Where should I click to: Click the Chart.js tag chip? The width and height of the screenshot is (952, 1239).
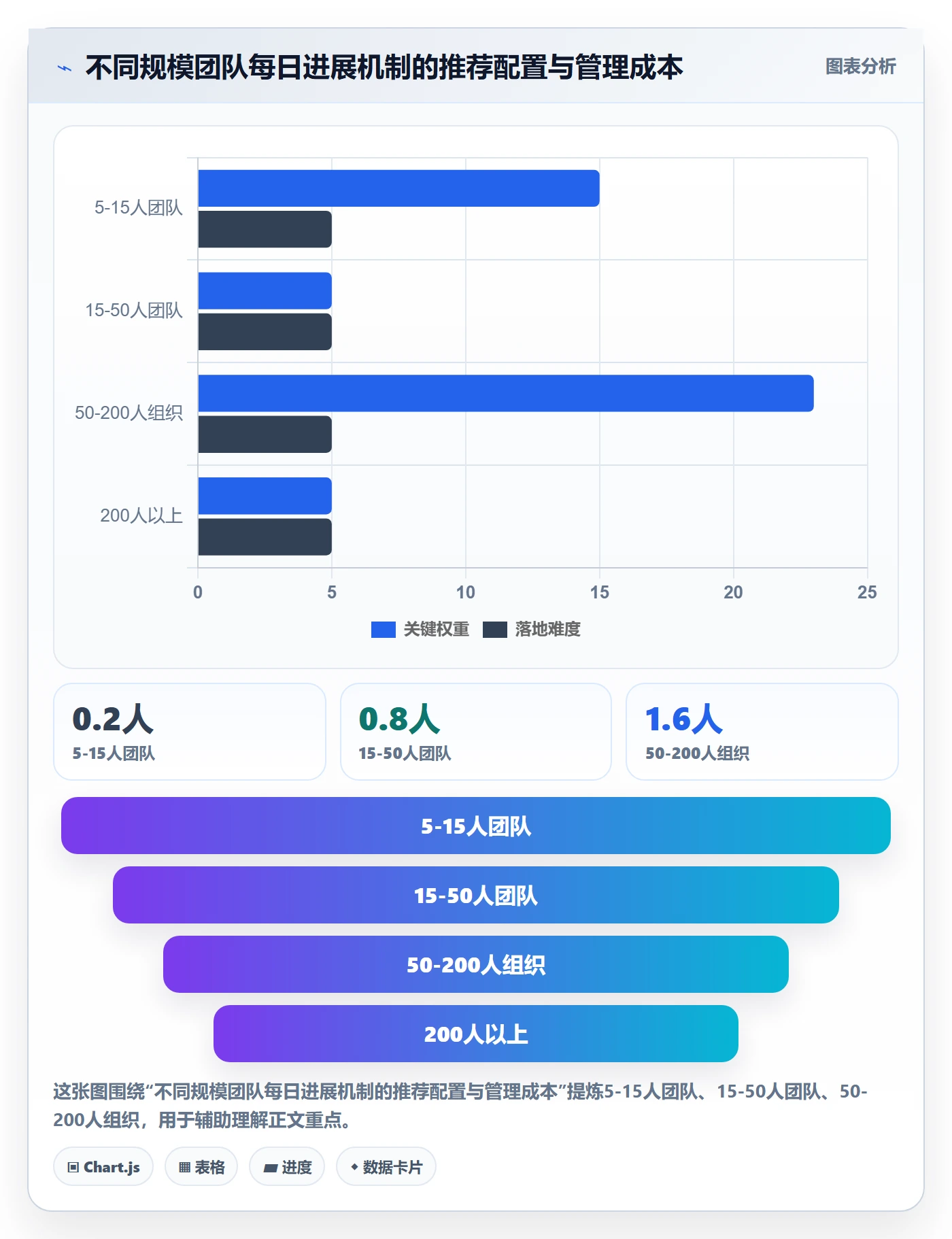pos(103,1167)
